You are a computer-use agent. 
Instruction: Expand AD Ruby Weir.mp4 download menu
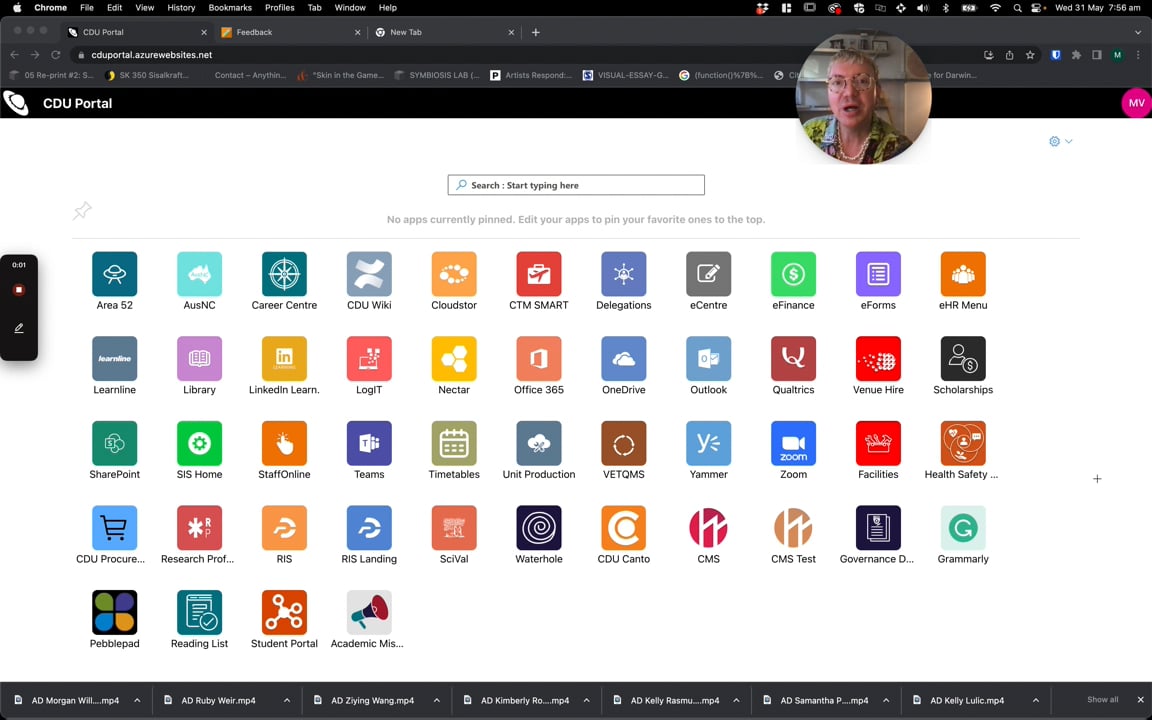click(287, 700)
